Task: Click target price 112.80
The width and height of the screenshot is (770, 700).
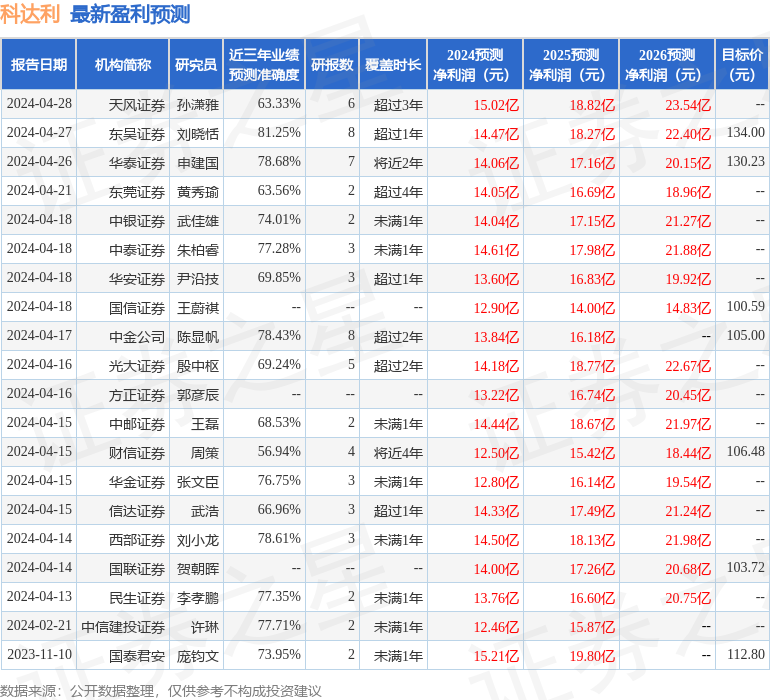Action: pyautogui.click(x=745, y=654)
